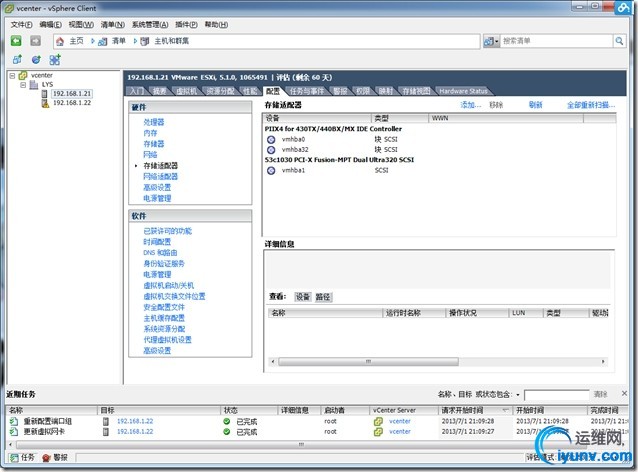Viewport: 638px width, 472px height.
Task: Open the 清单 menu
Action: [x=113, y=25]
